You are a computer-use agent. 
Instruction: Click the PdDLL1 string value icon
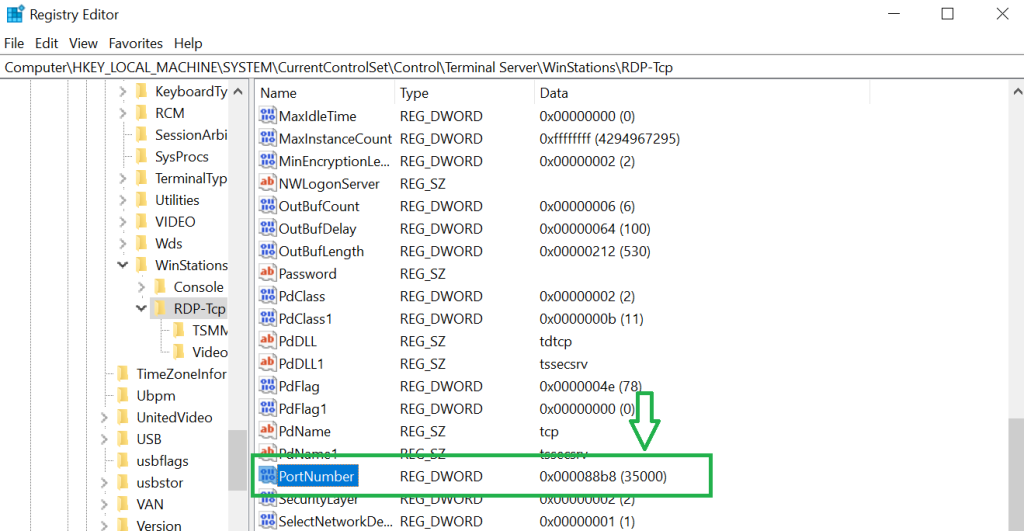click(267, 363)
